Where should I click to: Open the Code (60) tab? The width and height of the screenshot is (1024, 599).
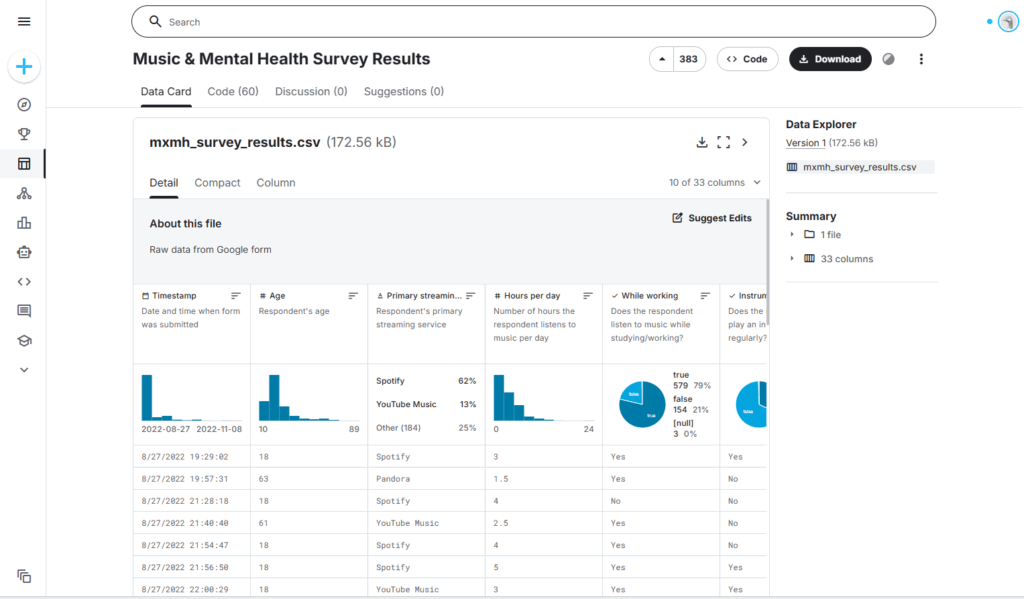click(233, 91)
